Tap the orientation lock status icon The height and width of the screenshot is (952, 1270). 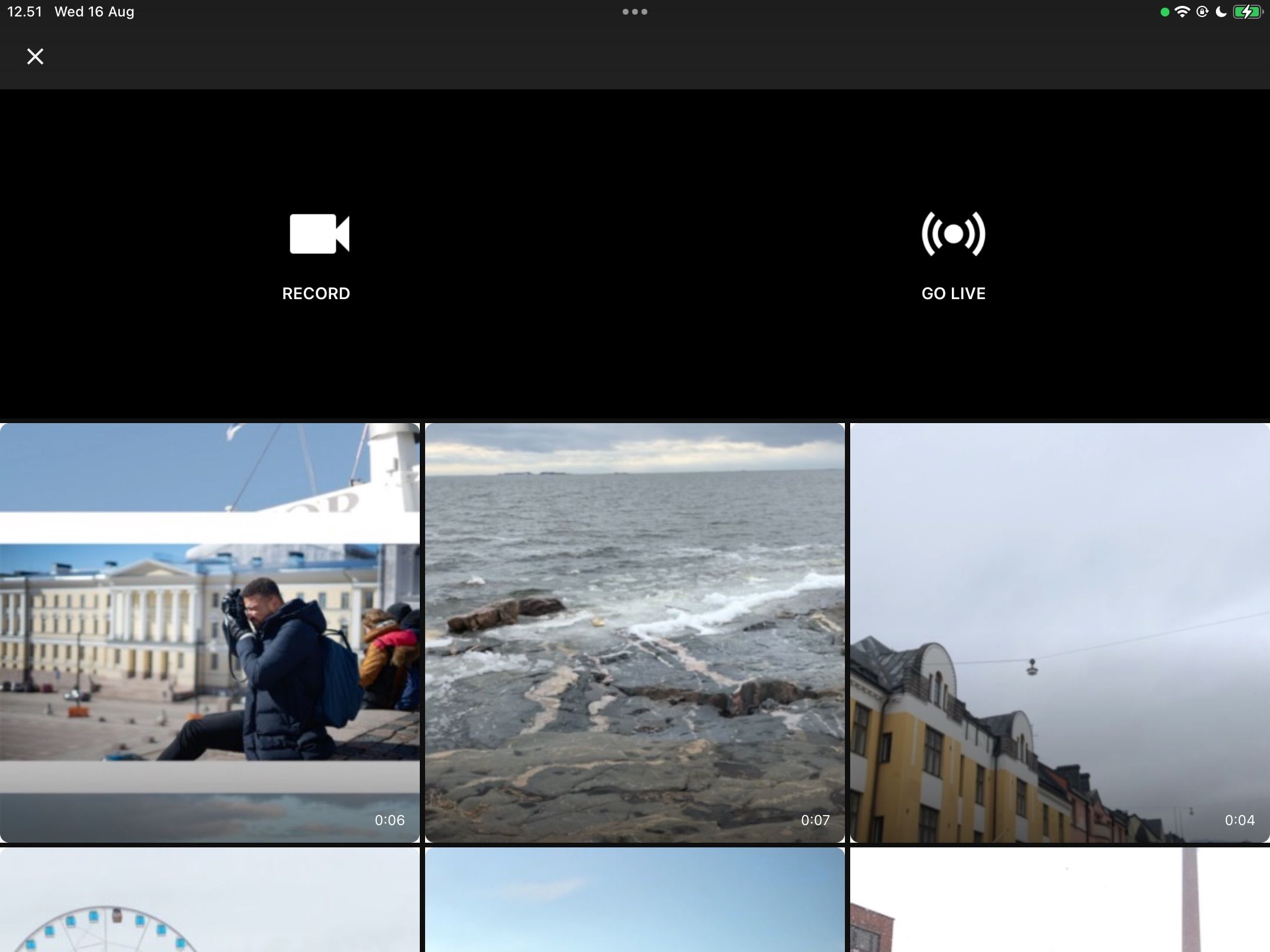pyautogui.click(x=1202, y=12)
